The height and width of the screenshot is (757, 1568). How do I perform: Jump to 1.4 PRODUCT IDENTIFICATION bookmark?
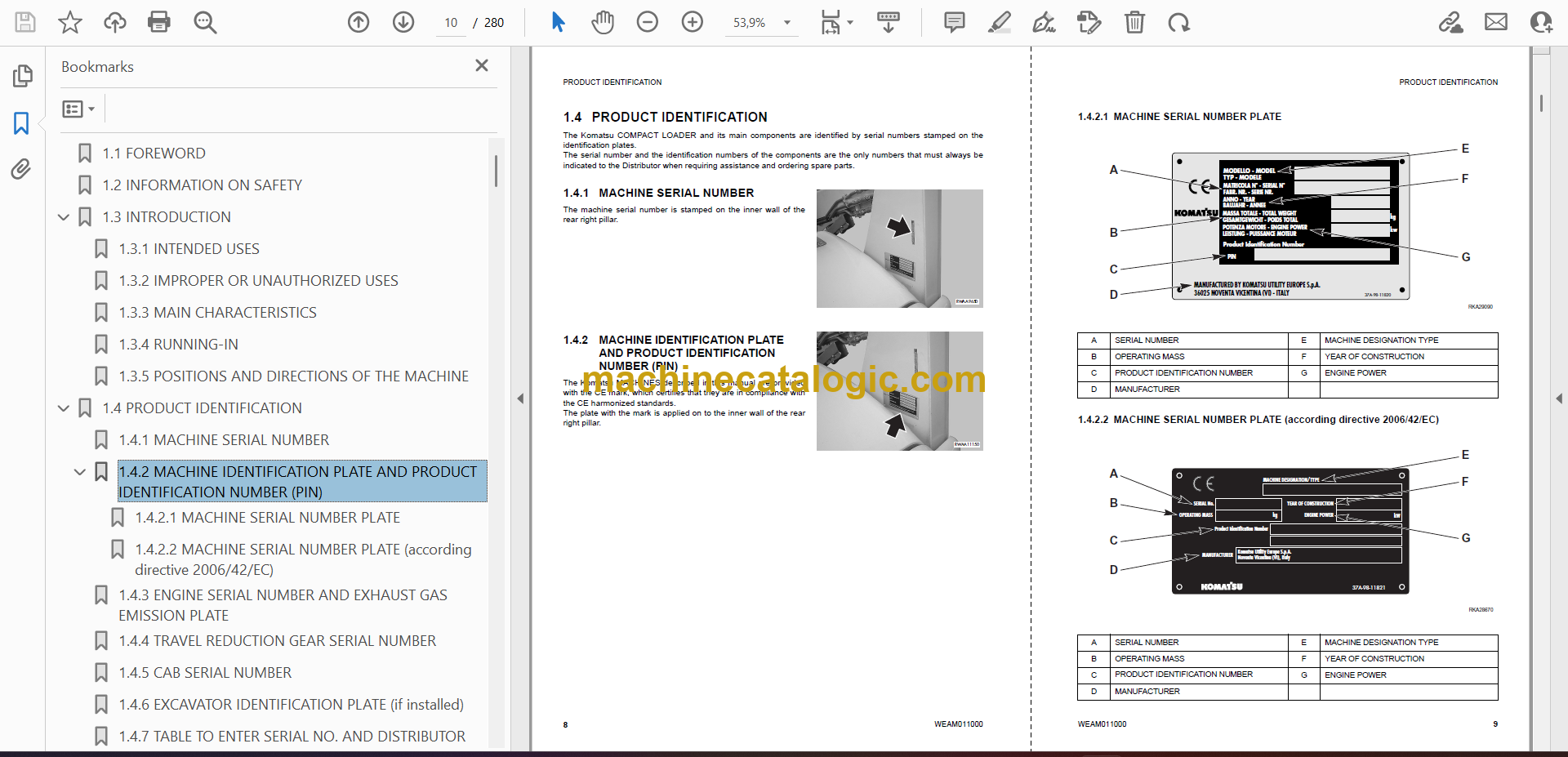point(202,408)
